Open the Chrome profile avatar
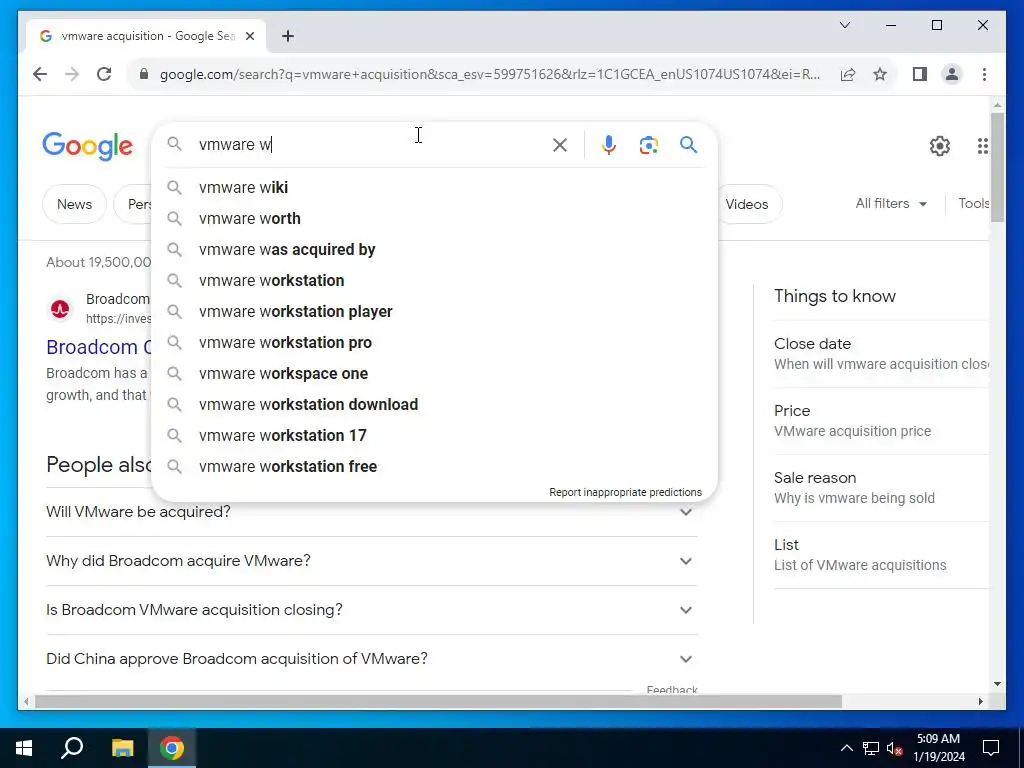Screen dimensions: 1024x768 tap(952, 74)
